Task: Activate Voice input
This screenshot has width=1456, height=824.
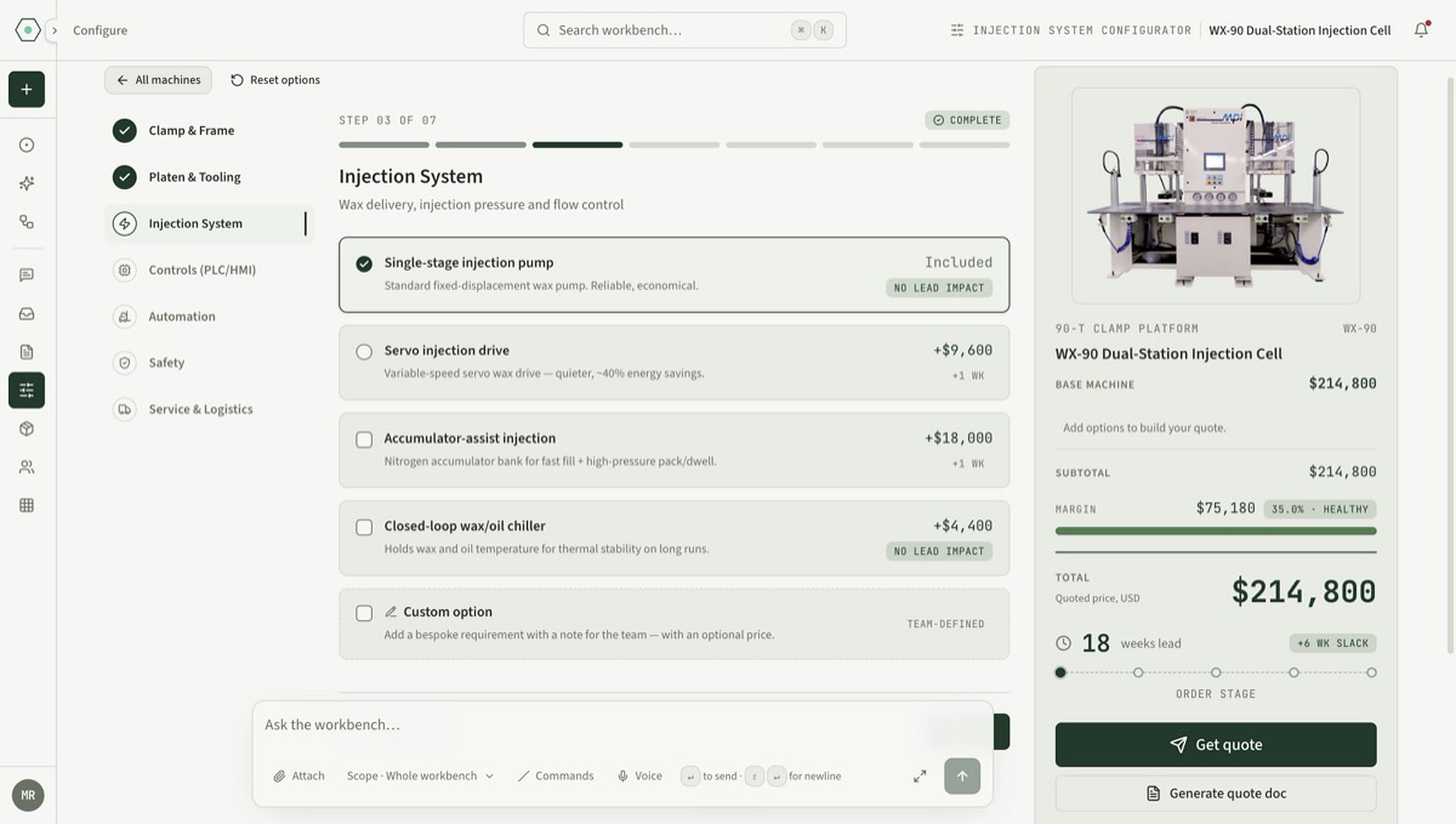Action: pos(640,776)
